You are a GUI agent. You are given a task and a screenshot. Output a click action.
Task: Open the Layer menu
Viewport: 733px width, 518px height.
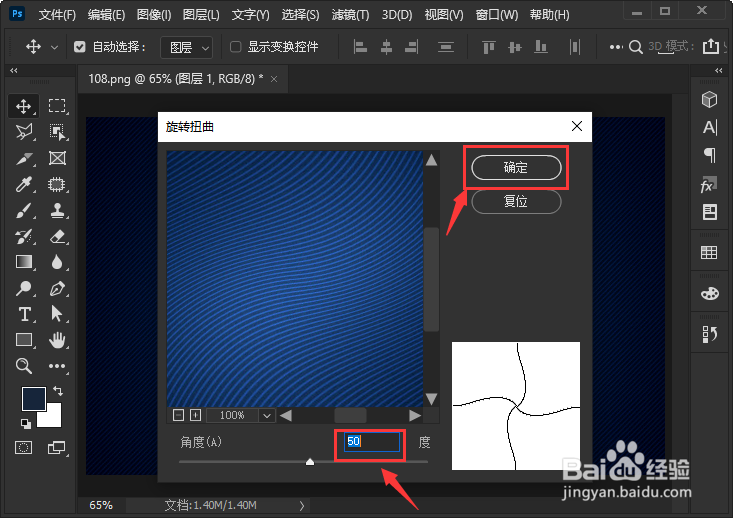point(201,15)
